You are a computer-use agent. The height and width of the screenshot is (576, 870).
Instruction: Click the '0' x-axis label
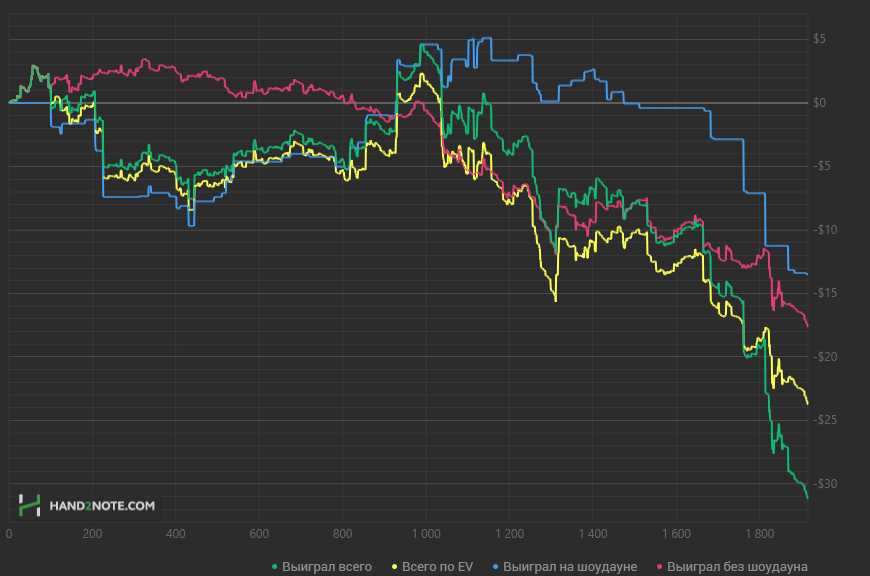click(9, 534)
